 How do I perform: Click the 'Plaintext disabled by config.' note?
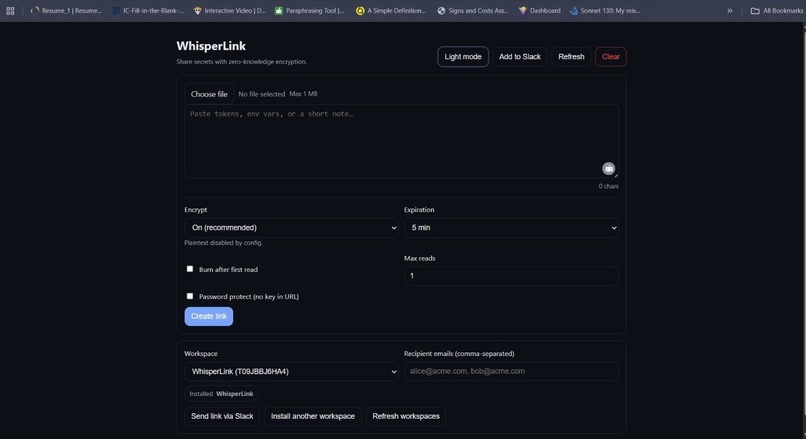[x=223, y=243]
